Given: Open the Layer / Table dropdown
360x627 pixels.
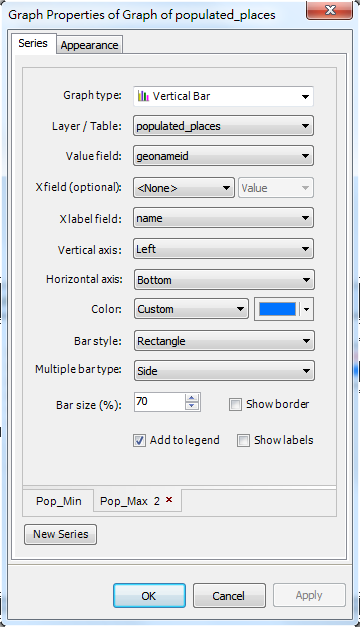Looking at the screenshot, I should pyautogui.click(x=223, y=126).
